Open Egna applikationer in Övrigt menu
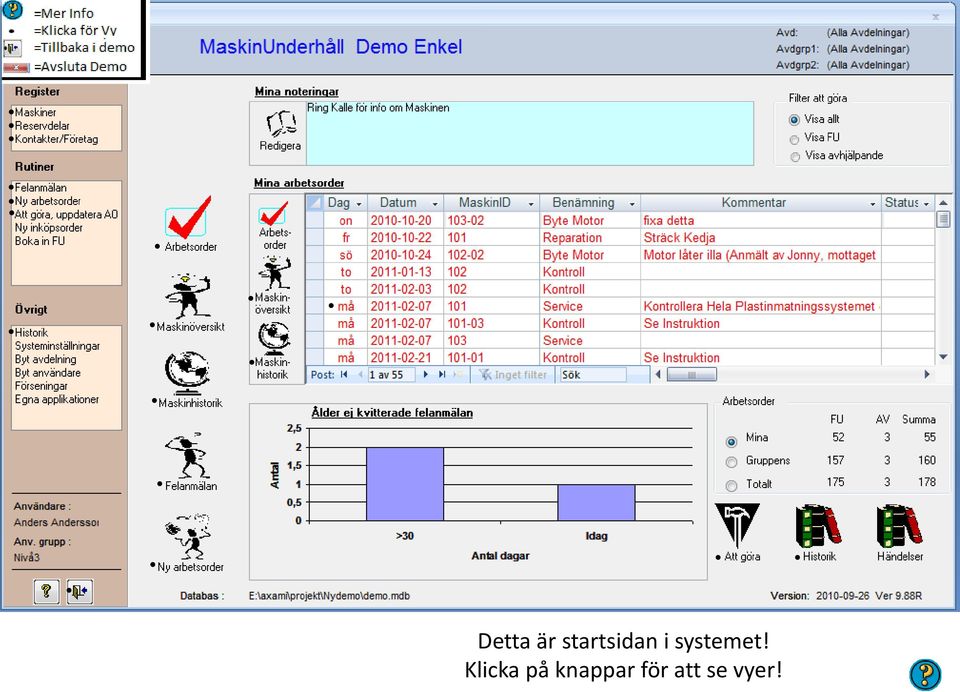Screen dimensions: 960x692 click(x=56, y=399)
